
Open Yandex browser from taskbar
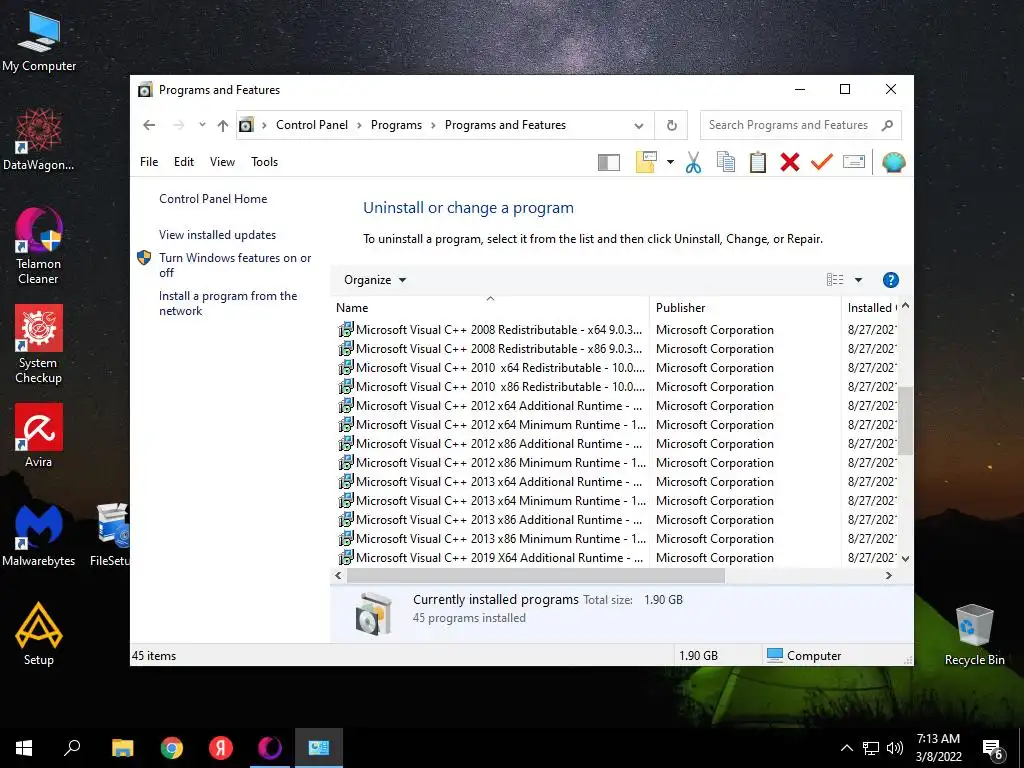point(221,748)
